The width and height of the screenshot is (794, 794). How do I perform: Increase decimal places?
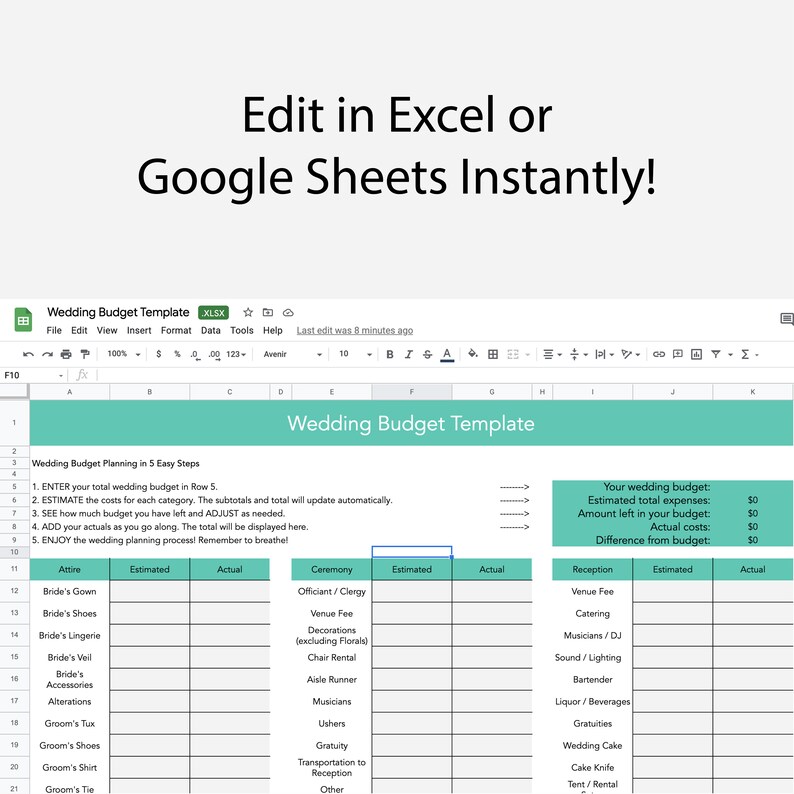click(214, 354)
